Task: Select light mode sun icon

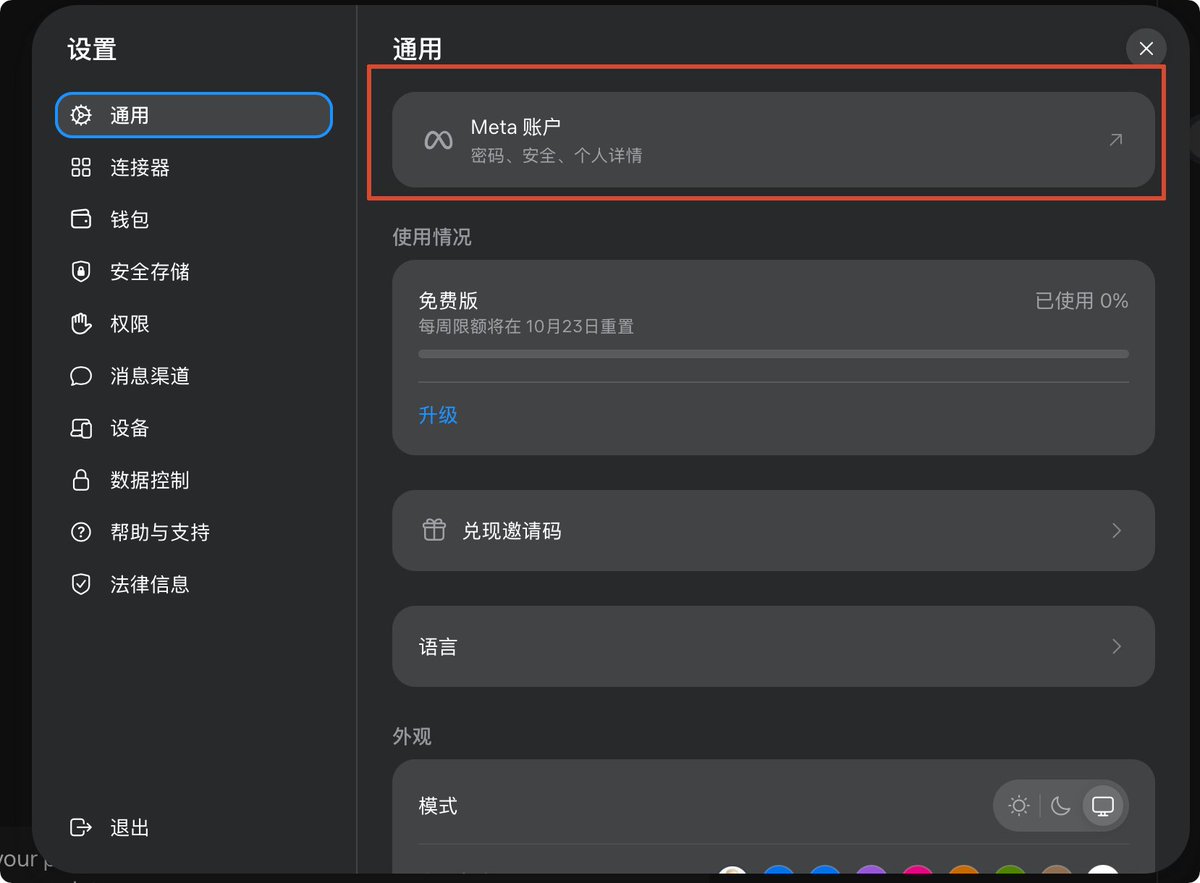Action: click(x=1019, y=805)
